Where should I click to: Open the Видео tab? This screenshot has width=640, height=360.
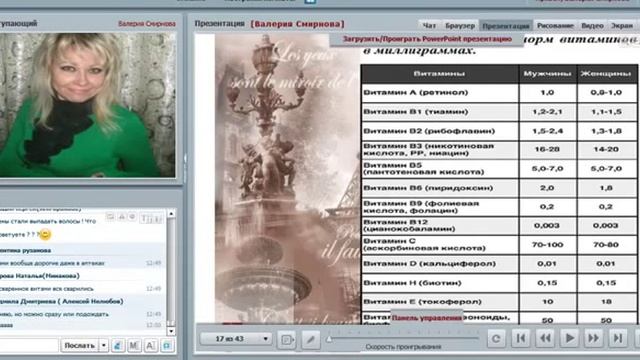[592, 25]
